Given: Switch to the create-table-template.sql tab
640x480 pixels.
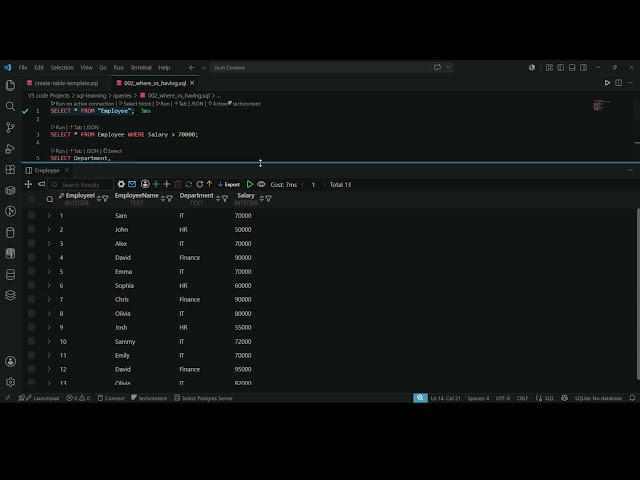Looking at the screenshot, I should (x=66, y=83).
